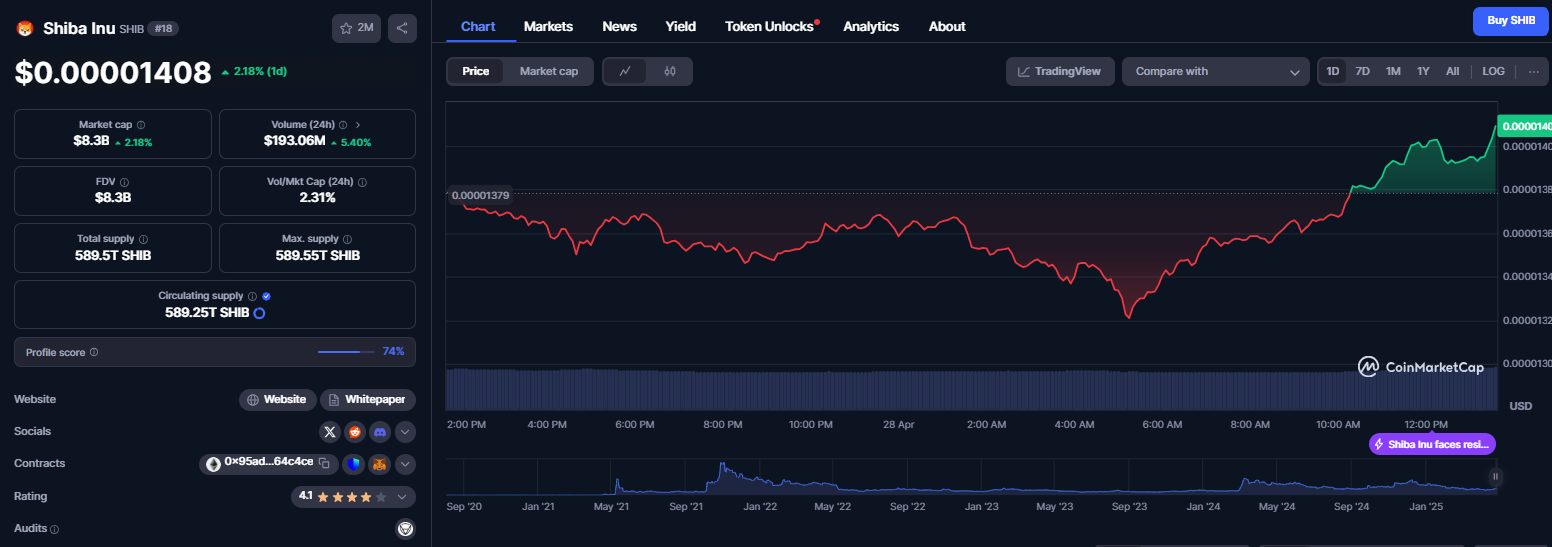The width and height of the screenshot is (1552, 547).
Task: Select the line chart icon
Action: (625, 71)
